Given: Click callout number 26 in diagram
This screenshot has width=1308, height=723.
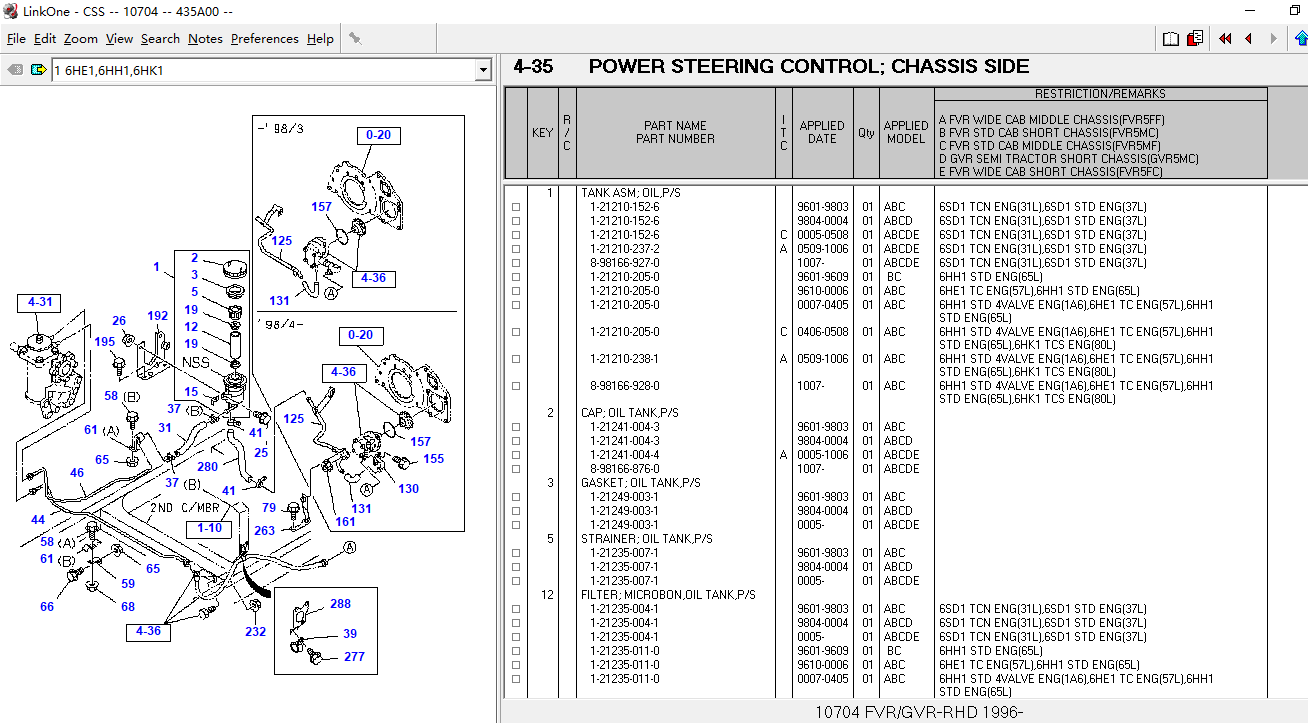Looking at the screenshot, I should [x=119, y=321].
